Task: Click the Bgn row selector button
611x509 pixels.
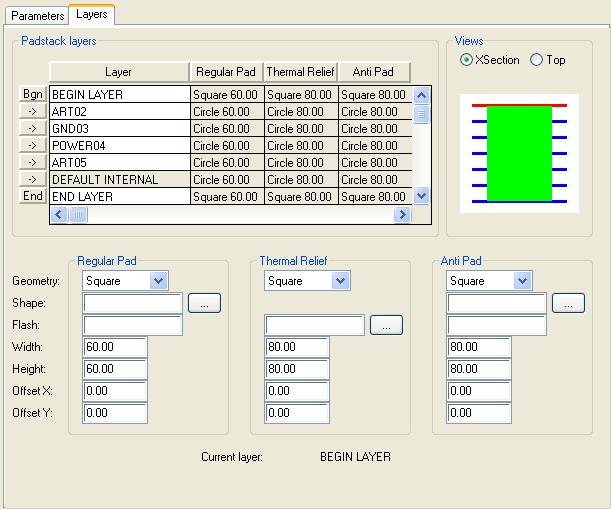Action: click(x=33, y=94)
